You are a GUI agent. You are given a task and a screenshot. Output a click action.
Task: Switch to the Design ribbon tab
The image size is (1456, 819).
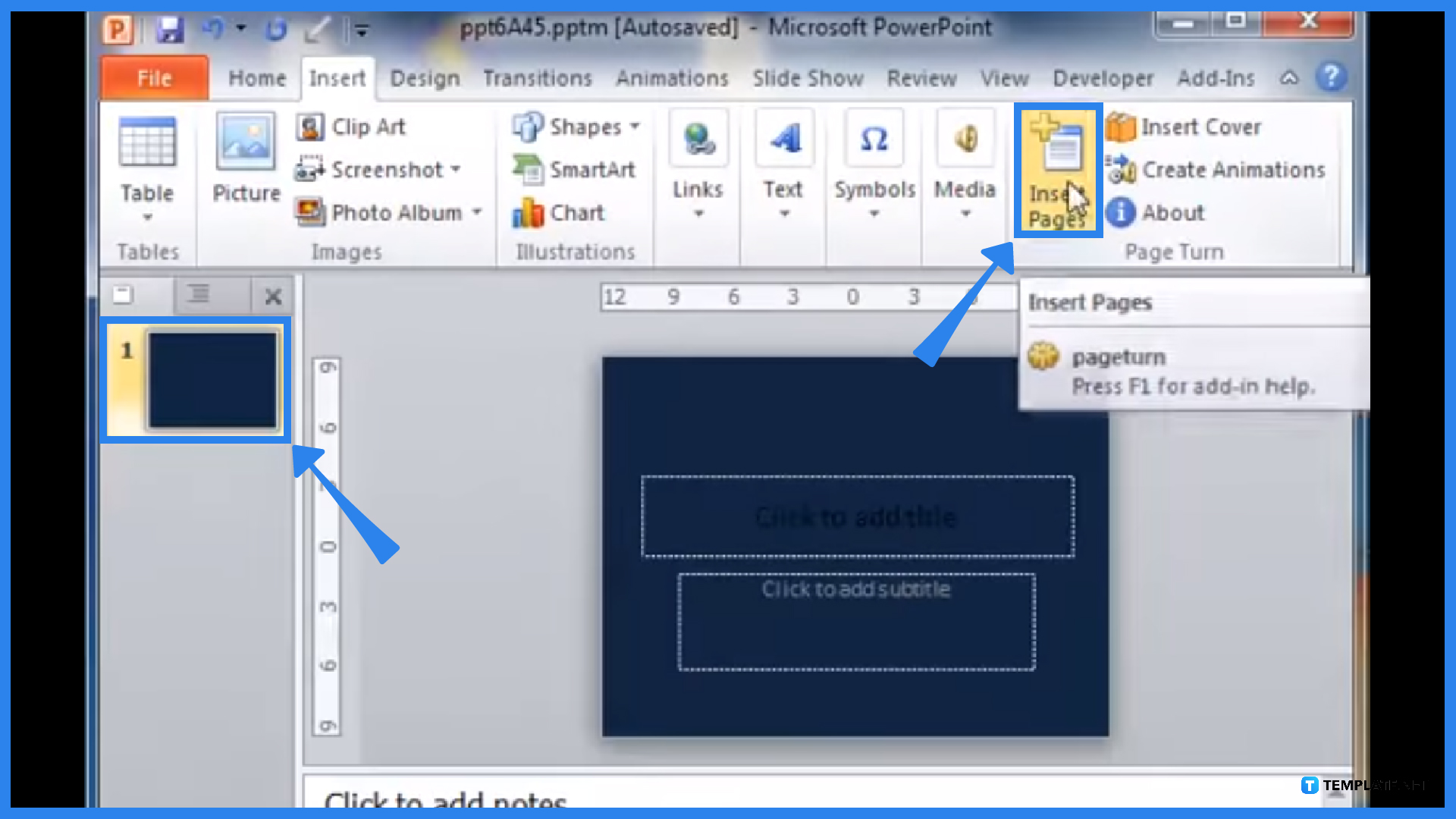point(424,78)
